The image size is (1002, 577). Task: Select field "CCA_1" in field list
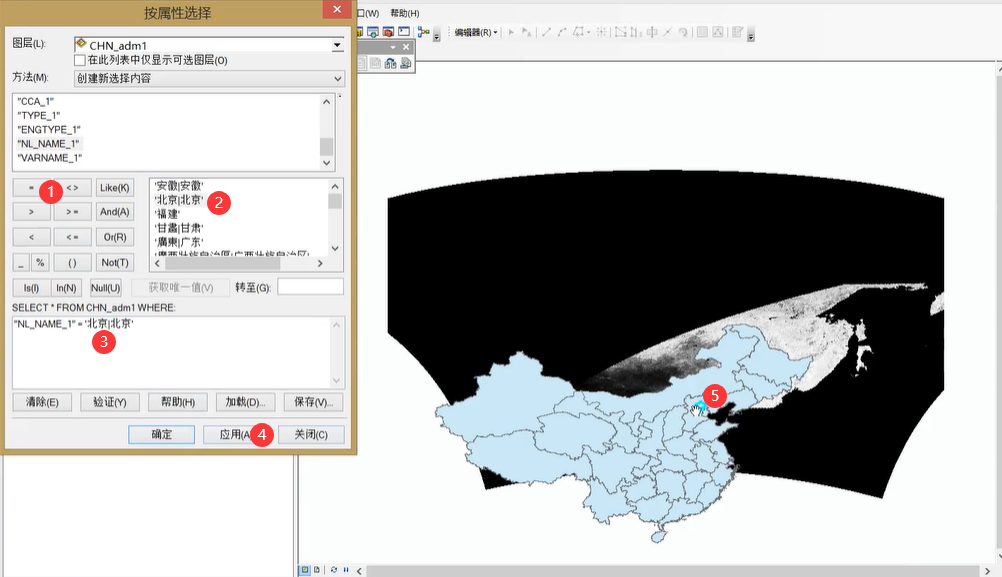[36, 101]
